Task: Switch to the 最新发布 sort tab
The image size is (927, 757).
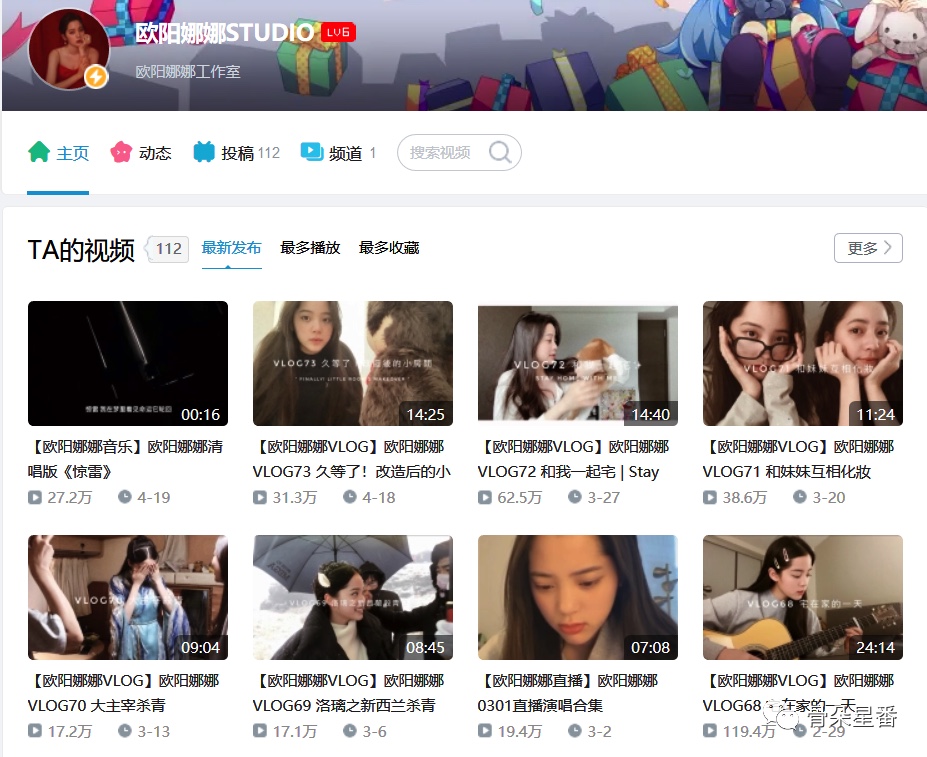Action: coord(231,248)
